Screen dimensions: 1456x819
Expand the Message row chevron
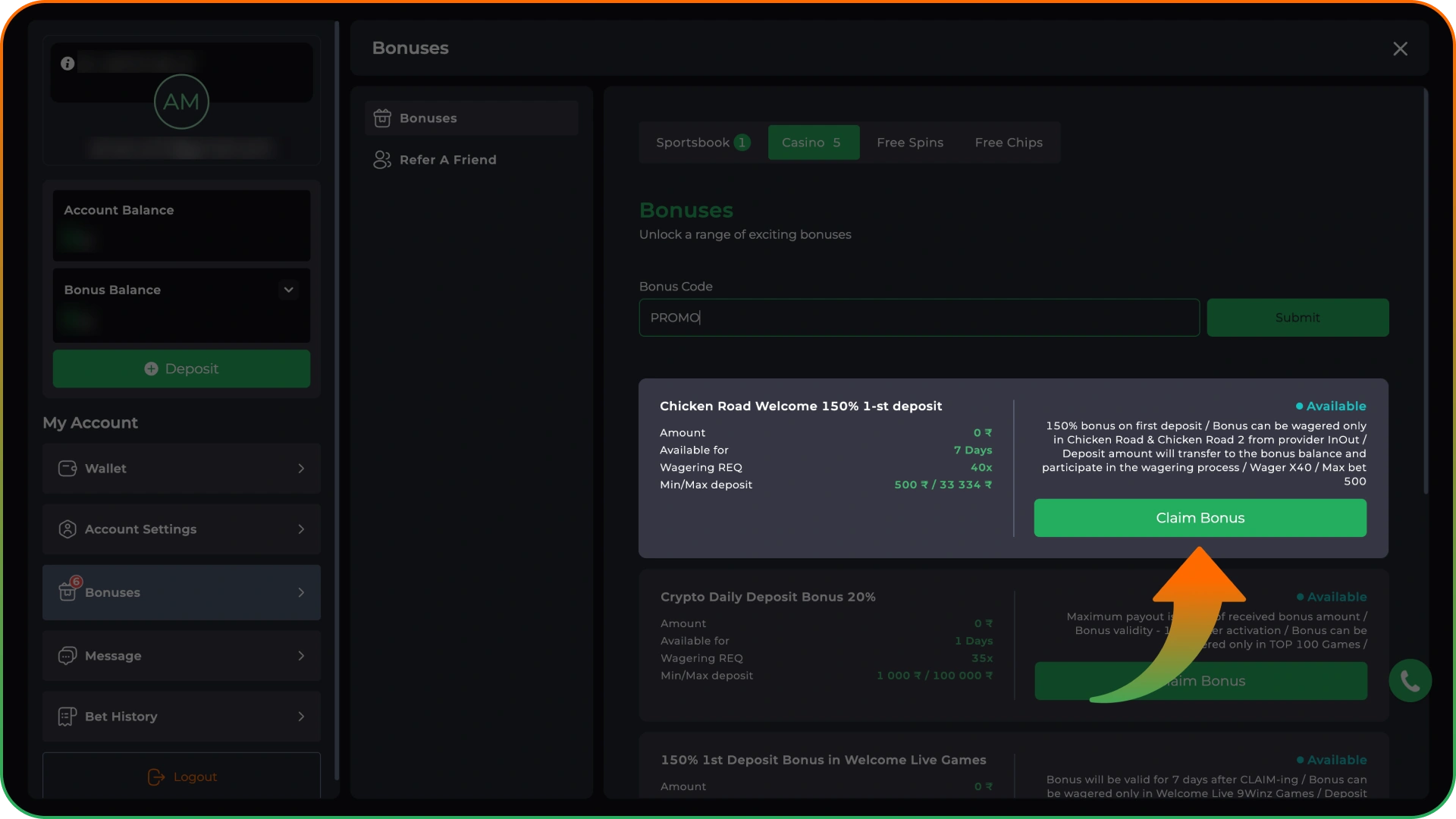[301, 656]
